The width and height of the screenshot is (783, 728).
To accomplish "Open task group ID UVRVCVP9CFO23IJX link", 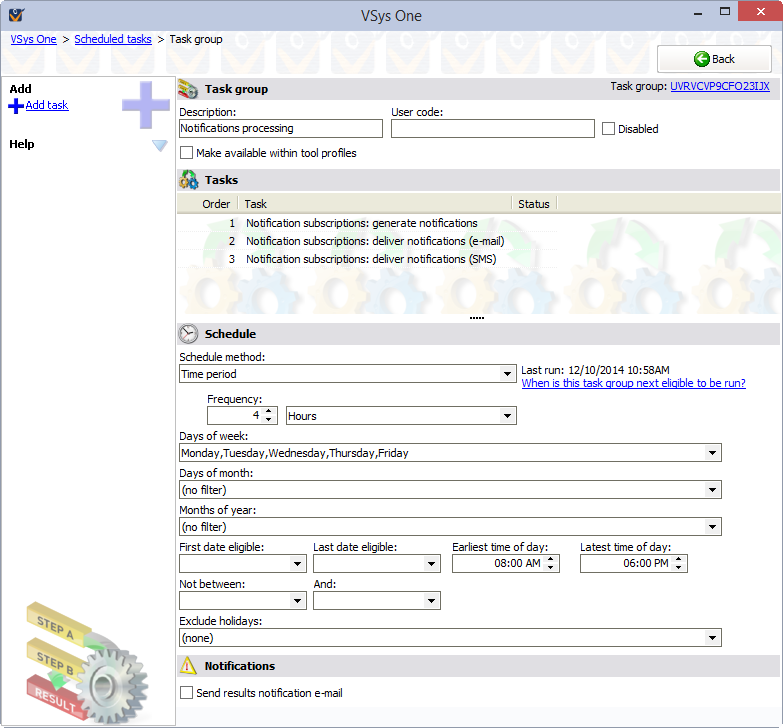I will pyautogui.click(x=720, y=86).
